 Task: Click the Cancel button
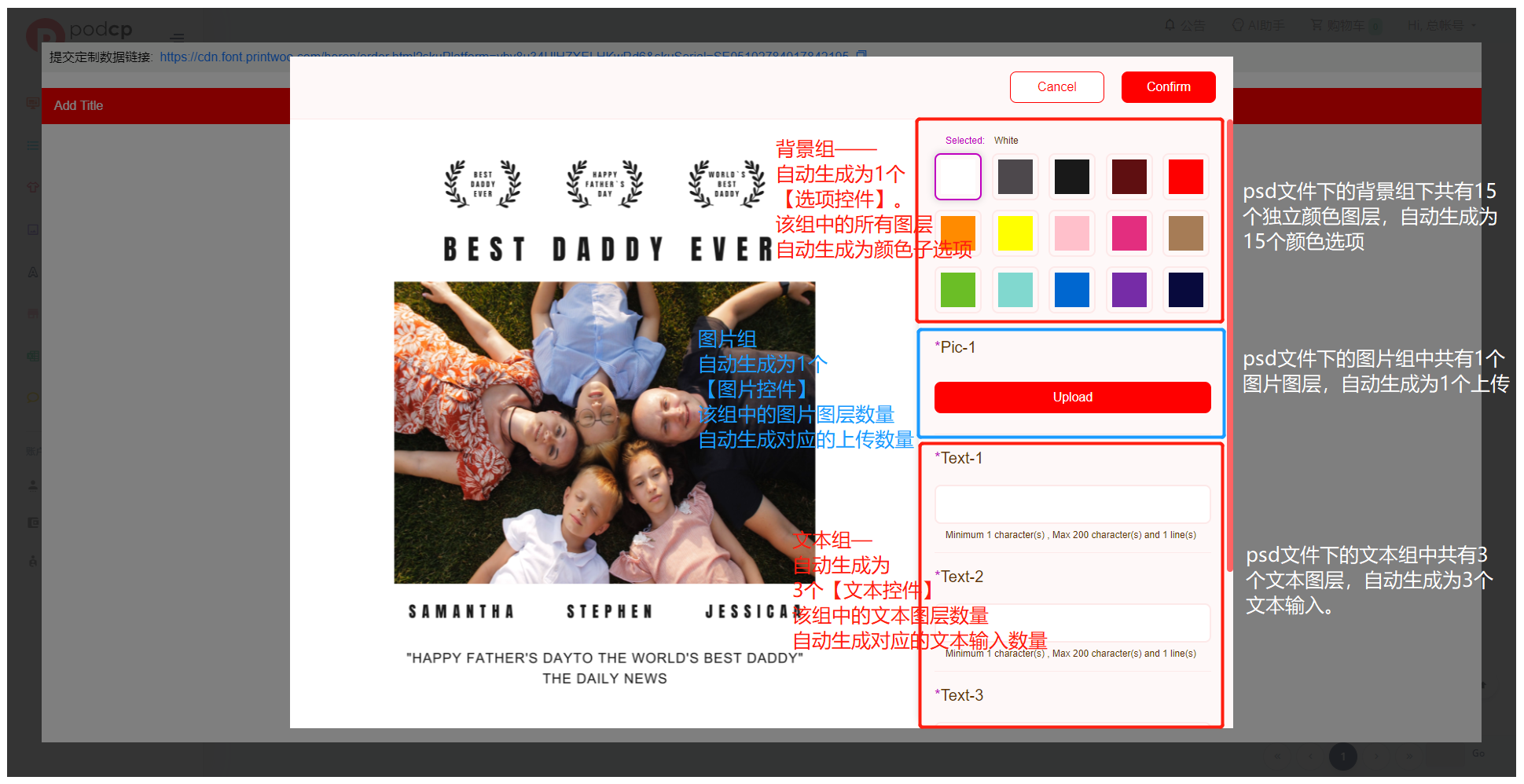[x=1056, y=87]
